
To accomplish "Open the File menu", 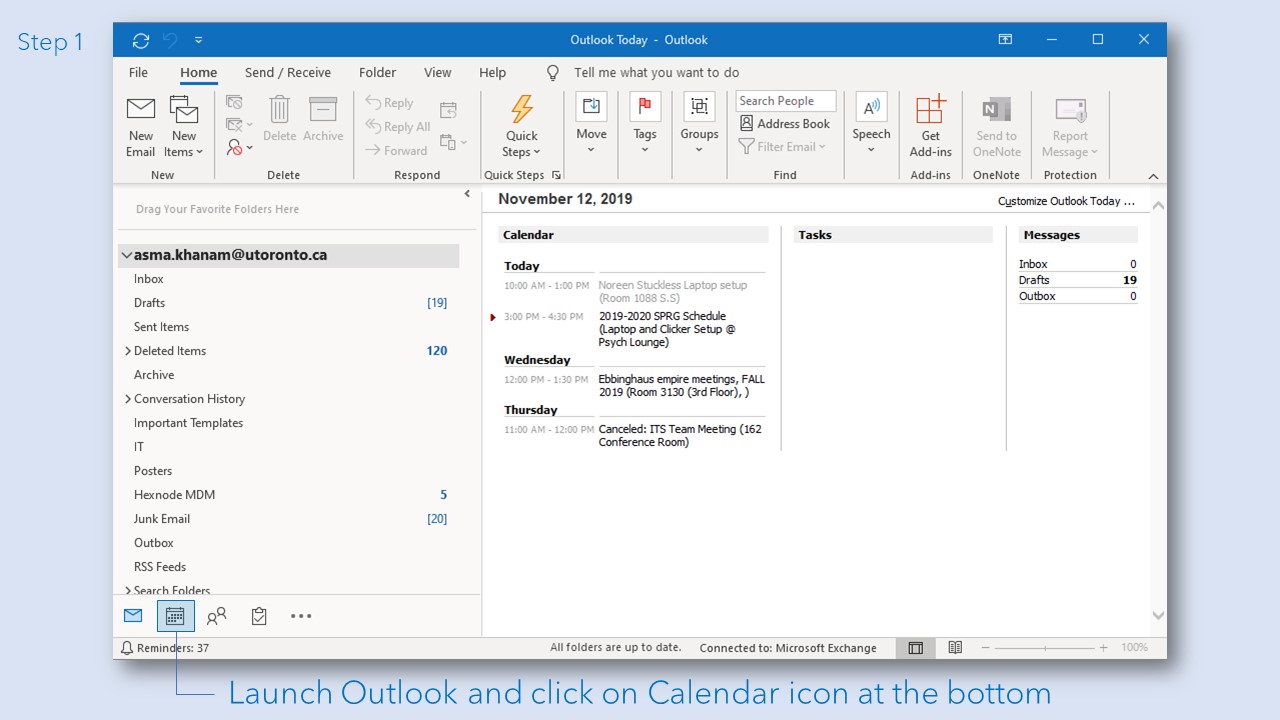I will click(139, 73).
